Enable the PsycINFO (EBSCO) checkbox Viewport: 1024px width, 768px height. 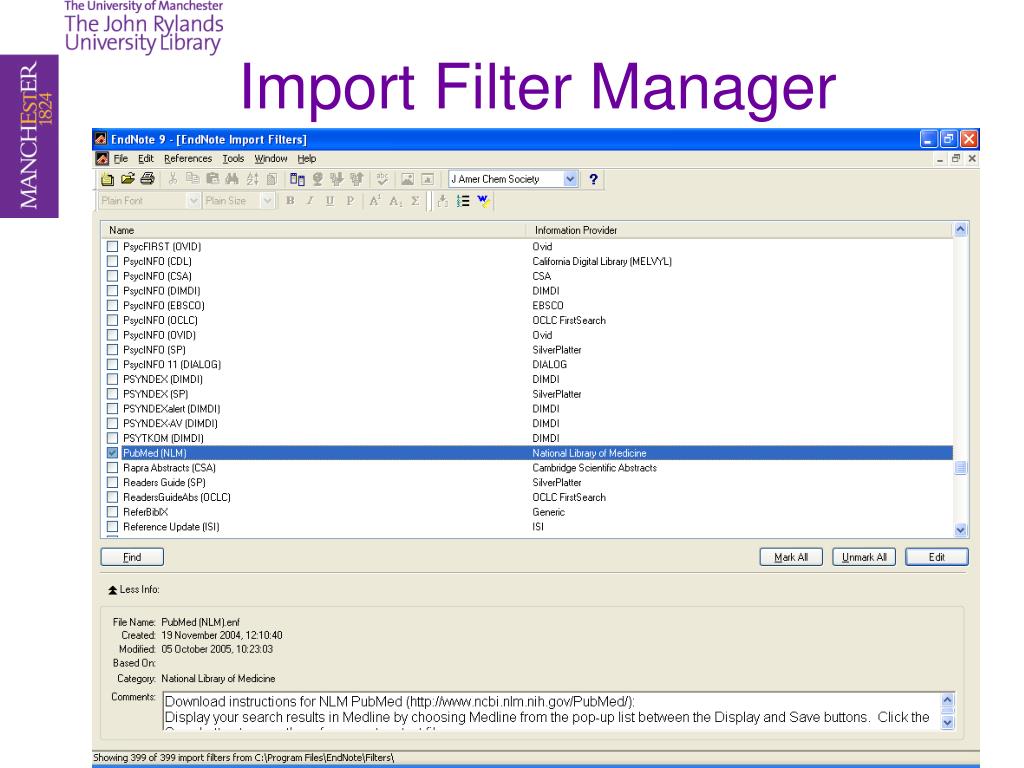tap(112, 306)
